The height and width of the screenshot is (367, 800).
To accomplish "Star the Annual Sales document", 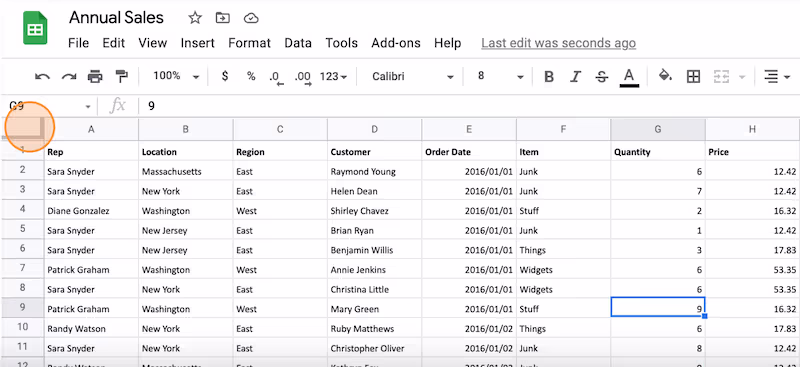I will click(x=195, y=18).
